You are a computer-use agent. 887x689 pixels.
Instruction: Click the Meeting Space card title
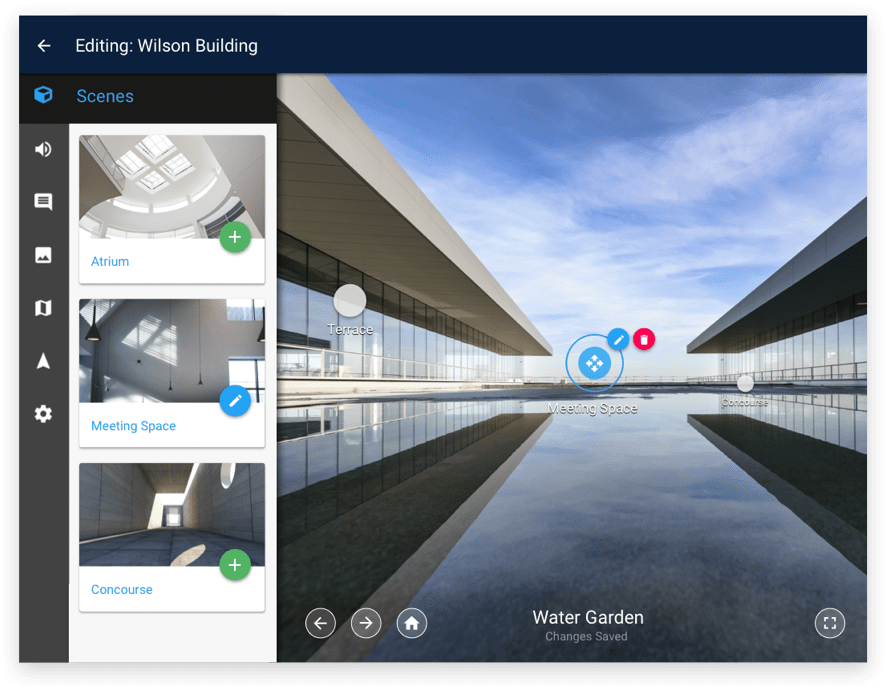coord(134,425)
